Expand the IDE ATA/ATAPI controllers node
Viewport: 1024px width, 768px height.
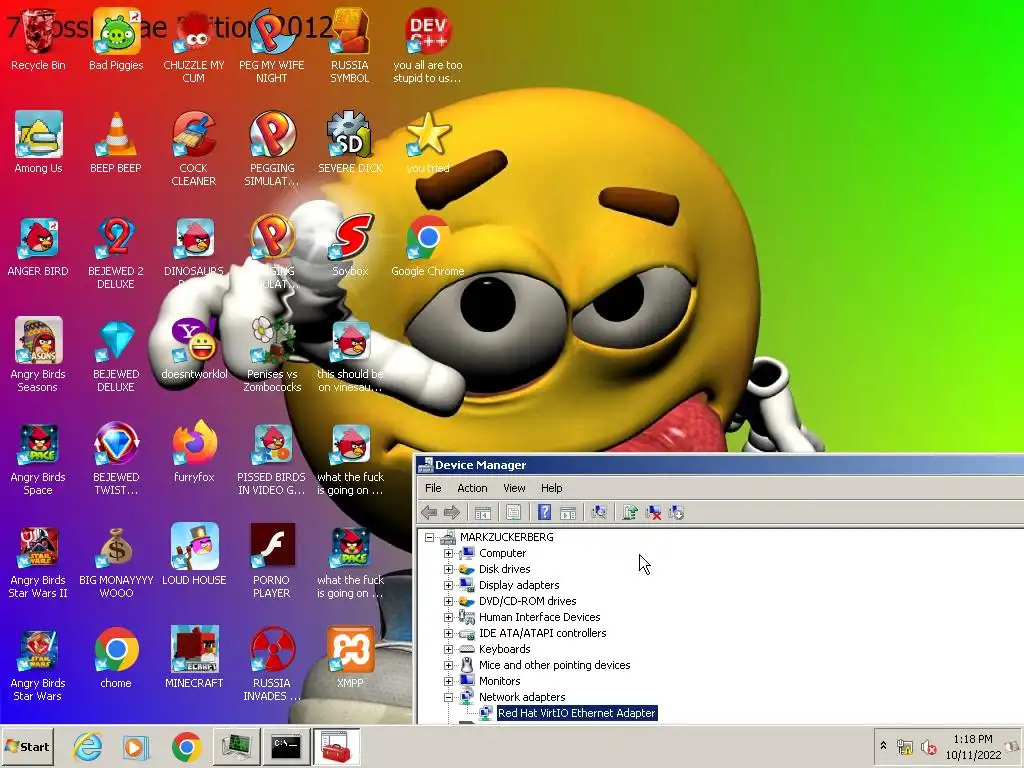[449, 633]
